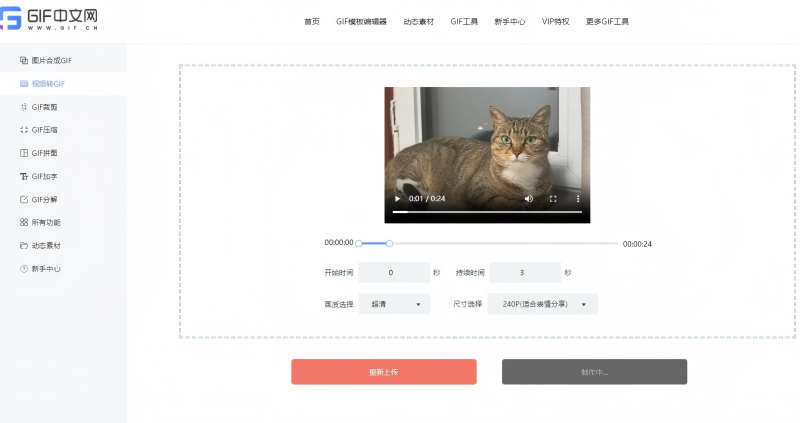The width and height of the screenshot is (800, 423).
Task: Click the 图片合成GIF sidebar icon
Action: coord(23,60)
